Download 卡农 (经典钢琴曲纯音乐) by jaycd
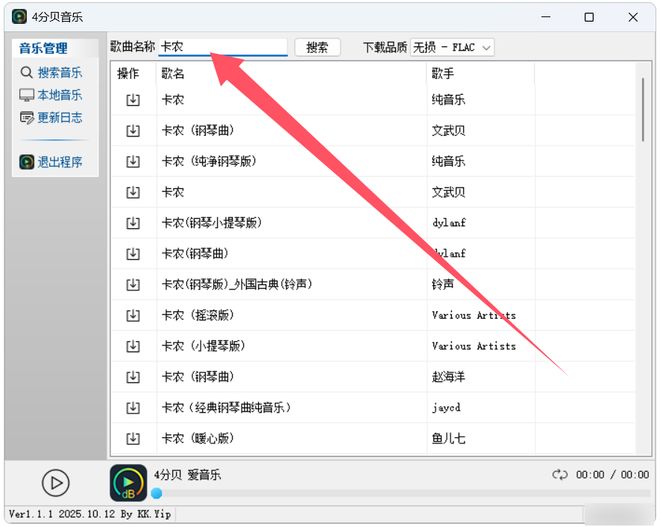 pyautogui.click(x=133, y=408)
